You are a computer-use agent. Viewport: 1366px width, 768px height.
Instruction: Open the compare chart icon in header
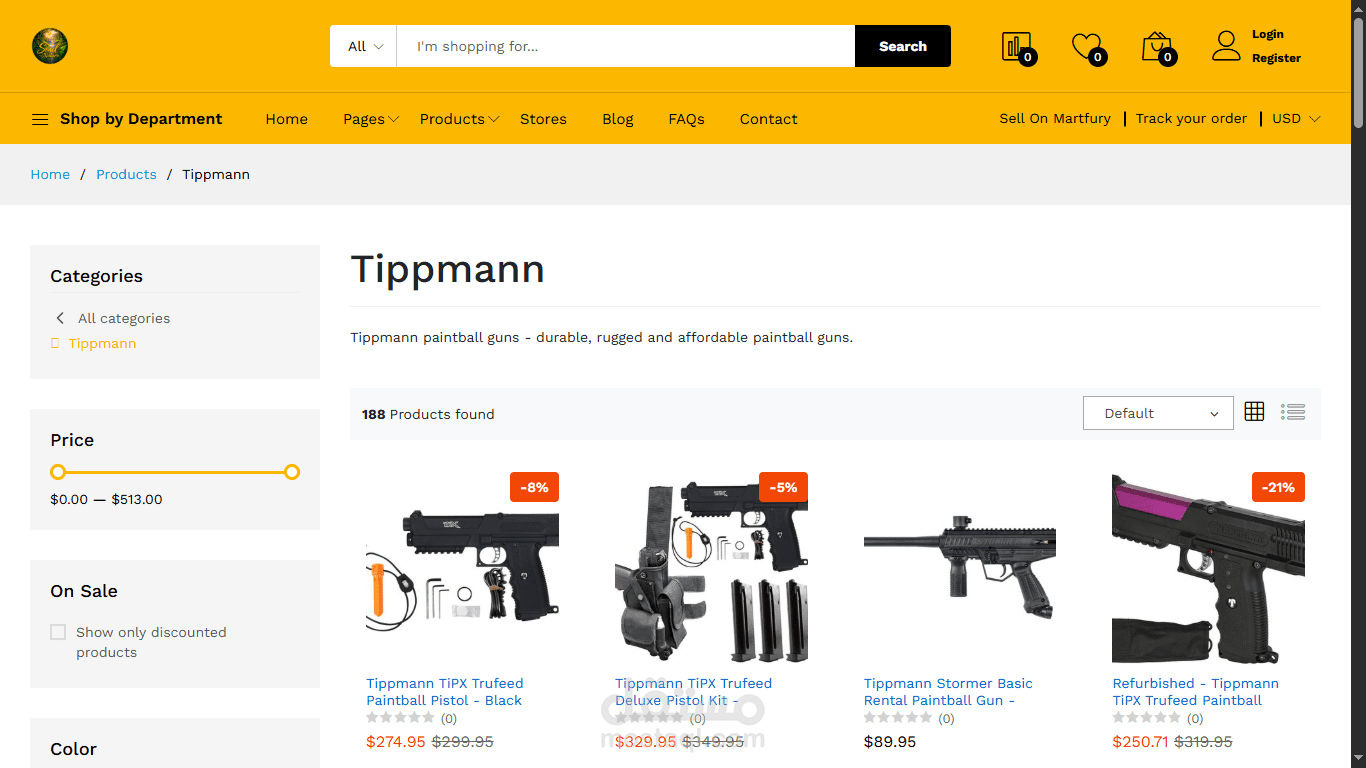(x=1016, y=46)
